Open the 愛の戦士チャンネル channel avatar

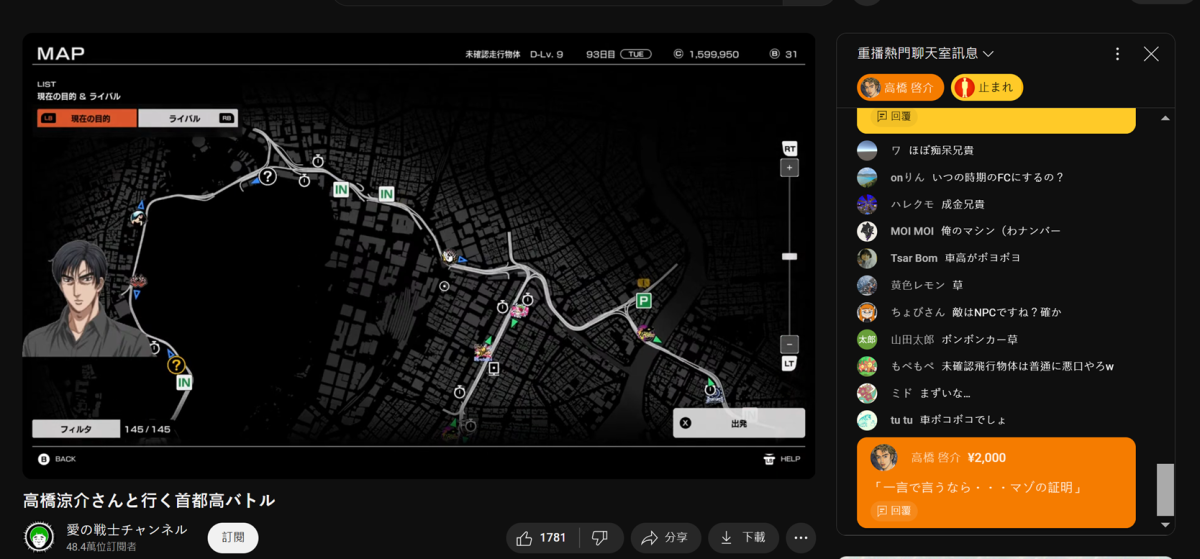click(40, 538)
